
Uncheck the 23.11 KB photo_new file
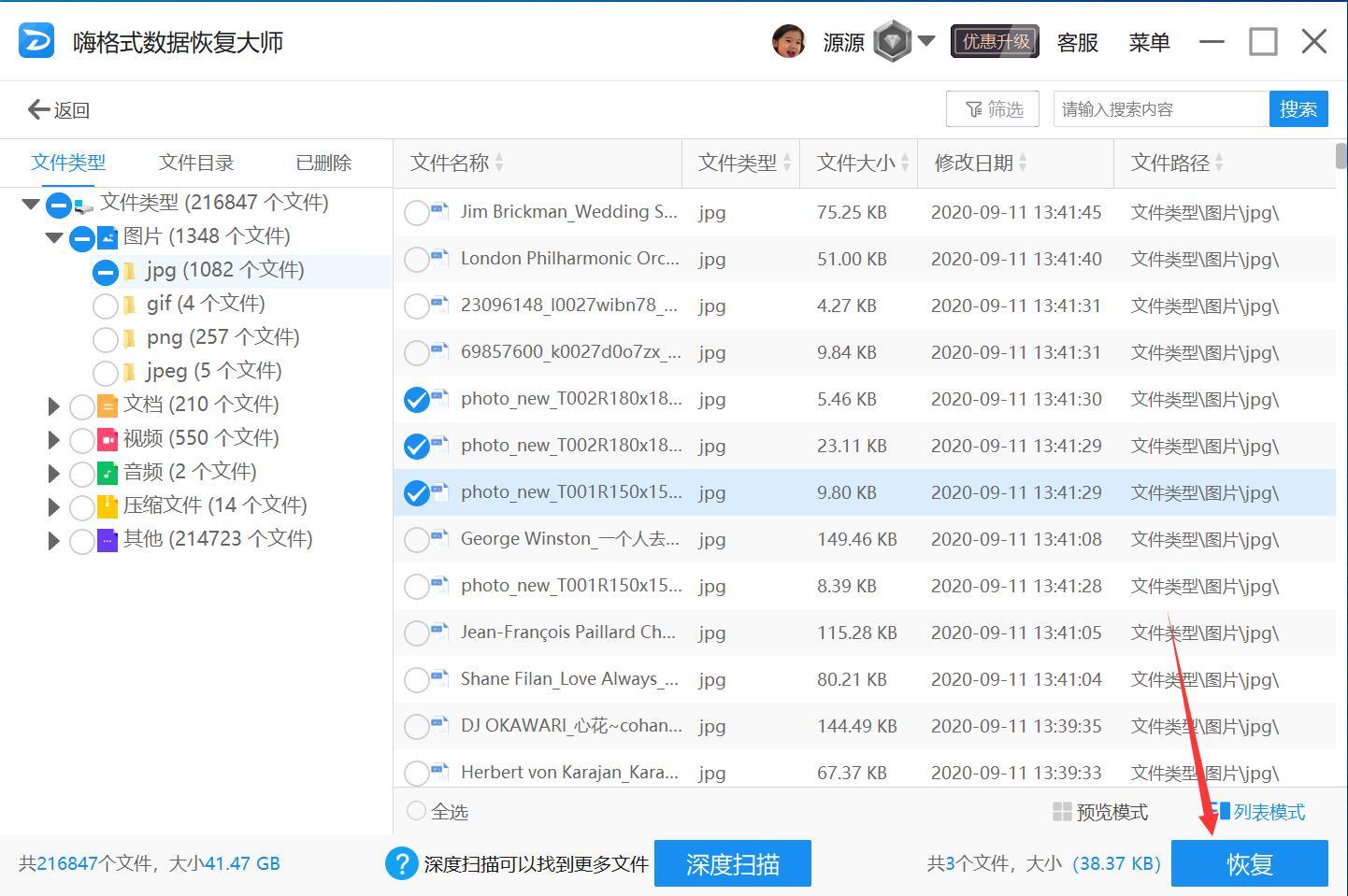tap(416, 447)
